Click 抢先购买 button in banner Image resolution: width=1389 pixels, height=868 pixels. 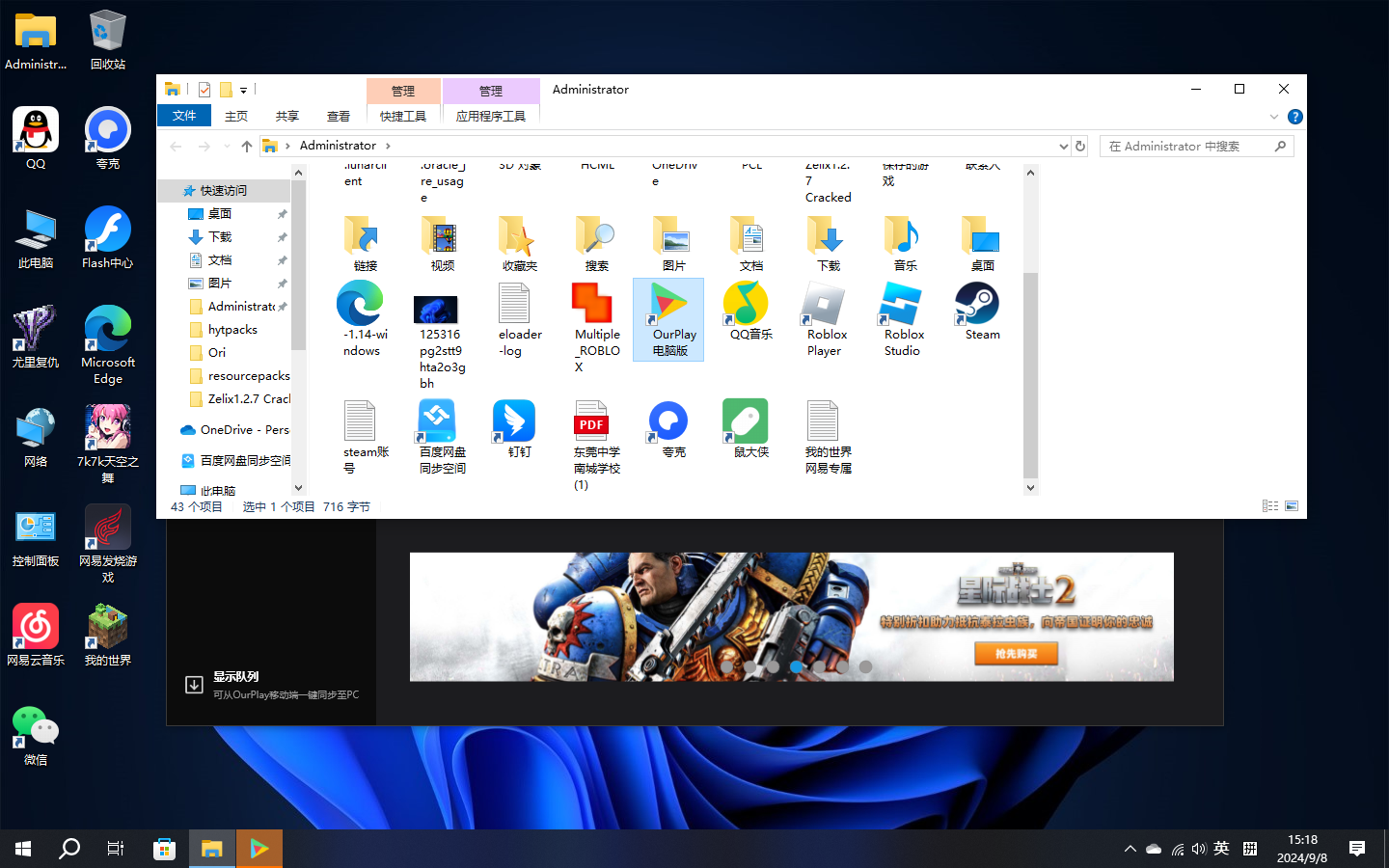click(1016, 653)
